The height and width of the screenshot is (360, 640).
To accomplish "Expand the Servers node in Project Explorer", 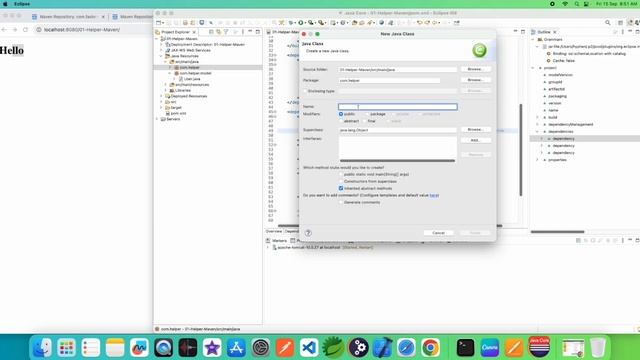I will (157, 119).
